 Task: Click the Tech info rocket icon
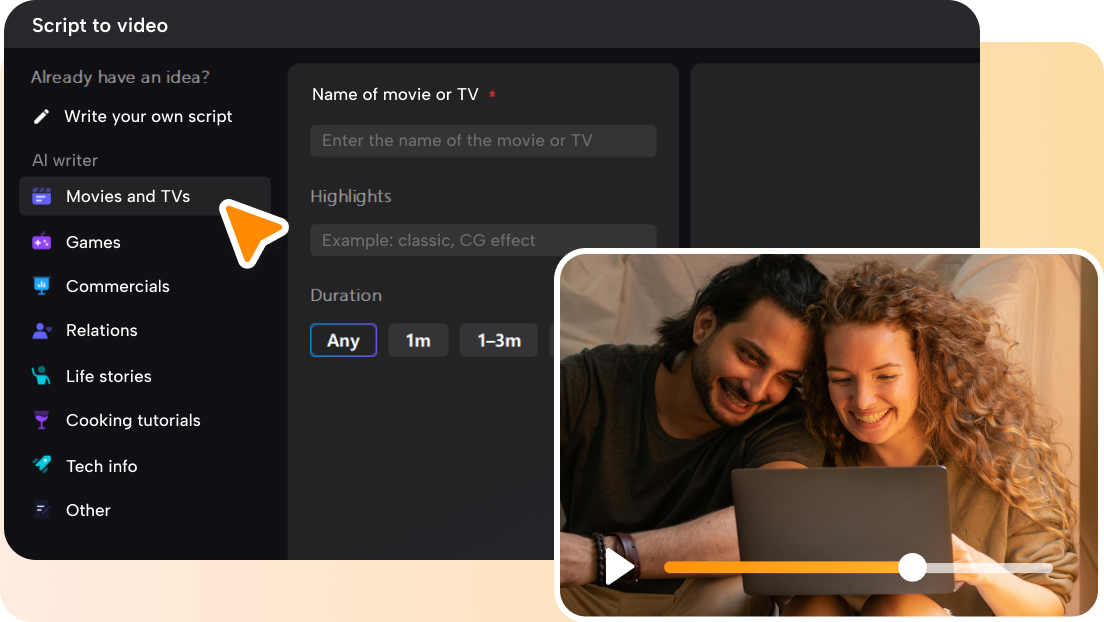[41, 465]
